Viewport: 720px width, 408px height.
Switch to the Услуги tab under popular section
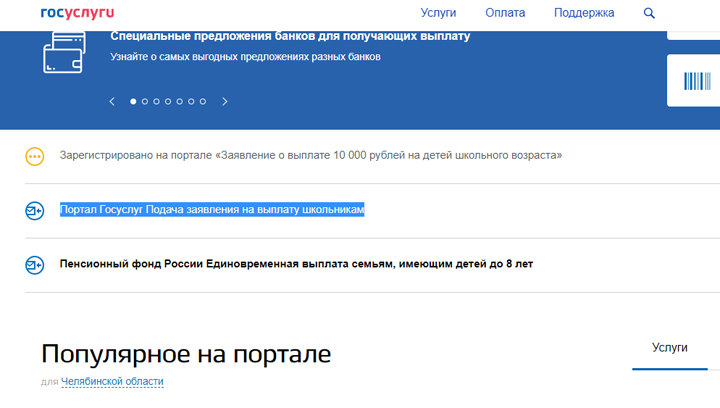(x=669, y=348)
